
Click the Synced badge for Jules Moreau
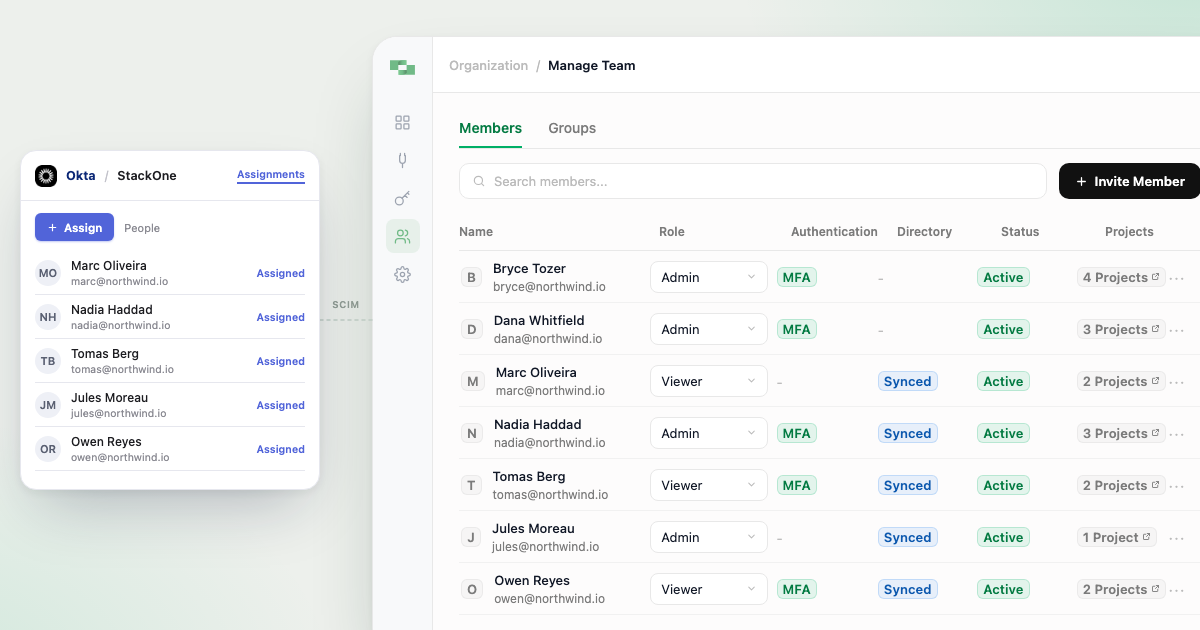908,538
